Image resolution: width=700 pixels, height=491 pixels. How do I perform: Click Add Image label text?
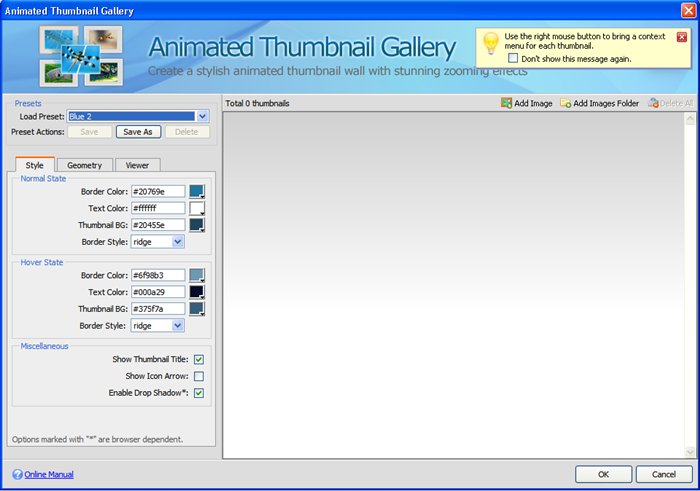point(533,103)
